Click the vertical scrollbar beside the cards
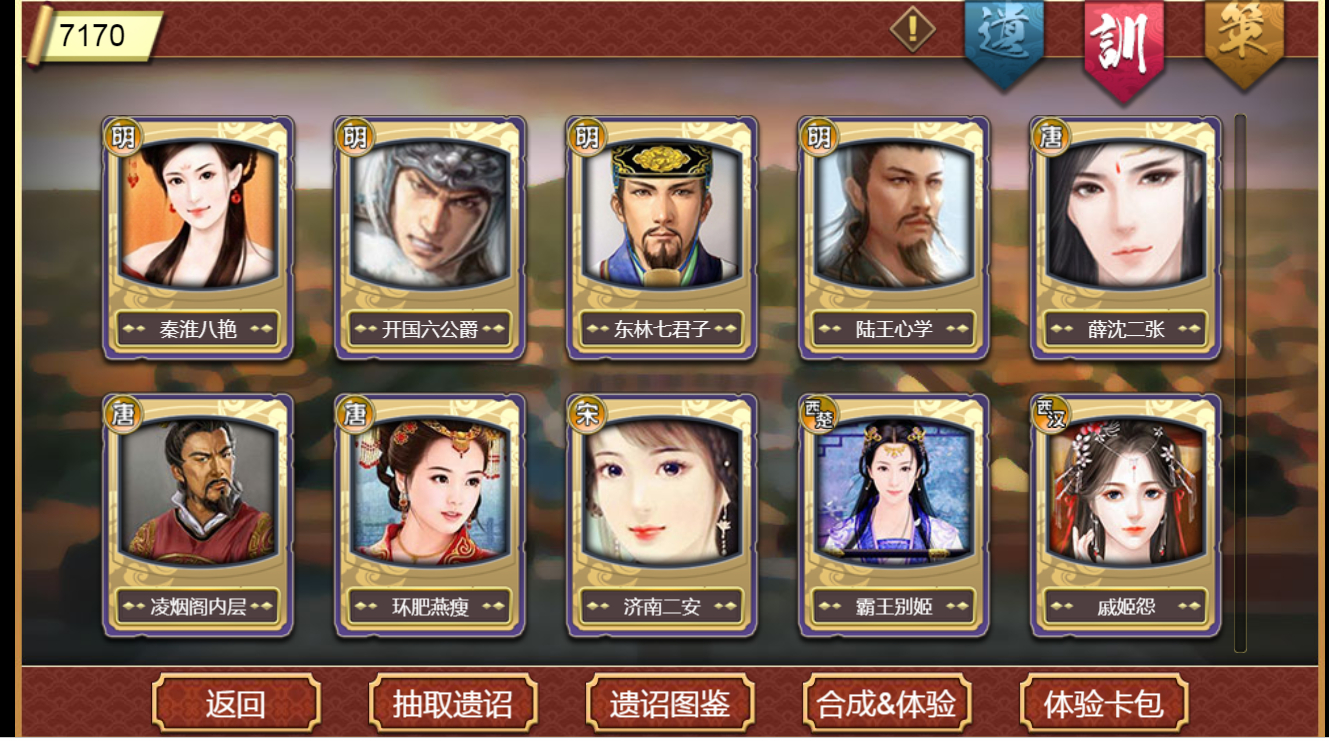1329x741 pixels. tap(1240, 383)
